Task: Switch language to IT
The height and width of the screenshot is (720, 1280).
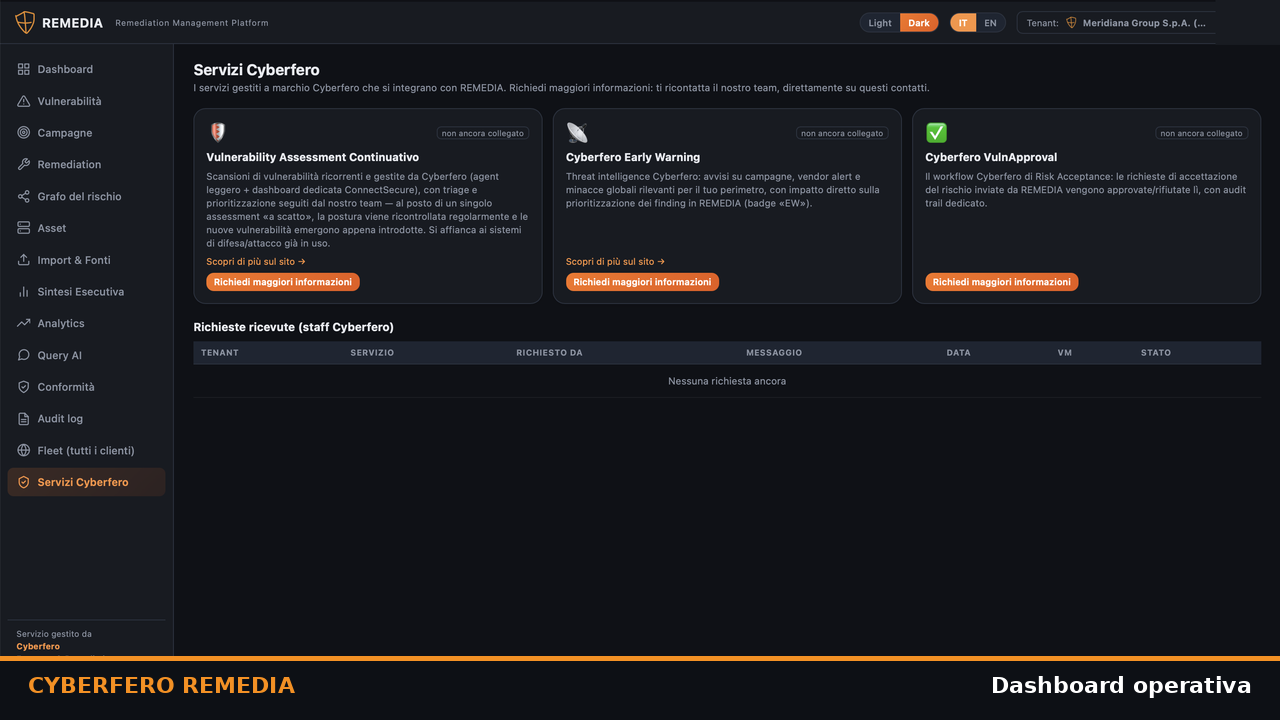Action: coord(963,23)
